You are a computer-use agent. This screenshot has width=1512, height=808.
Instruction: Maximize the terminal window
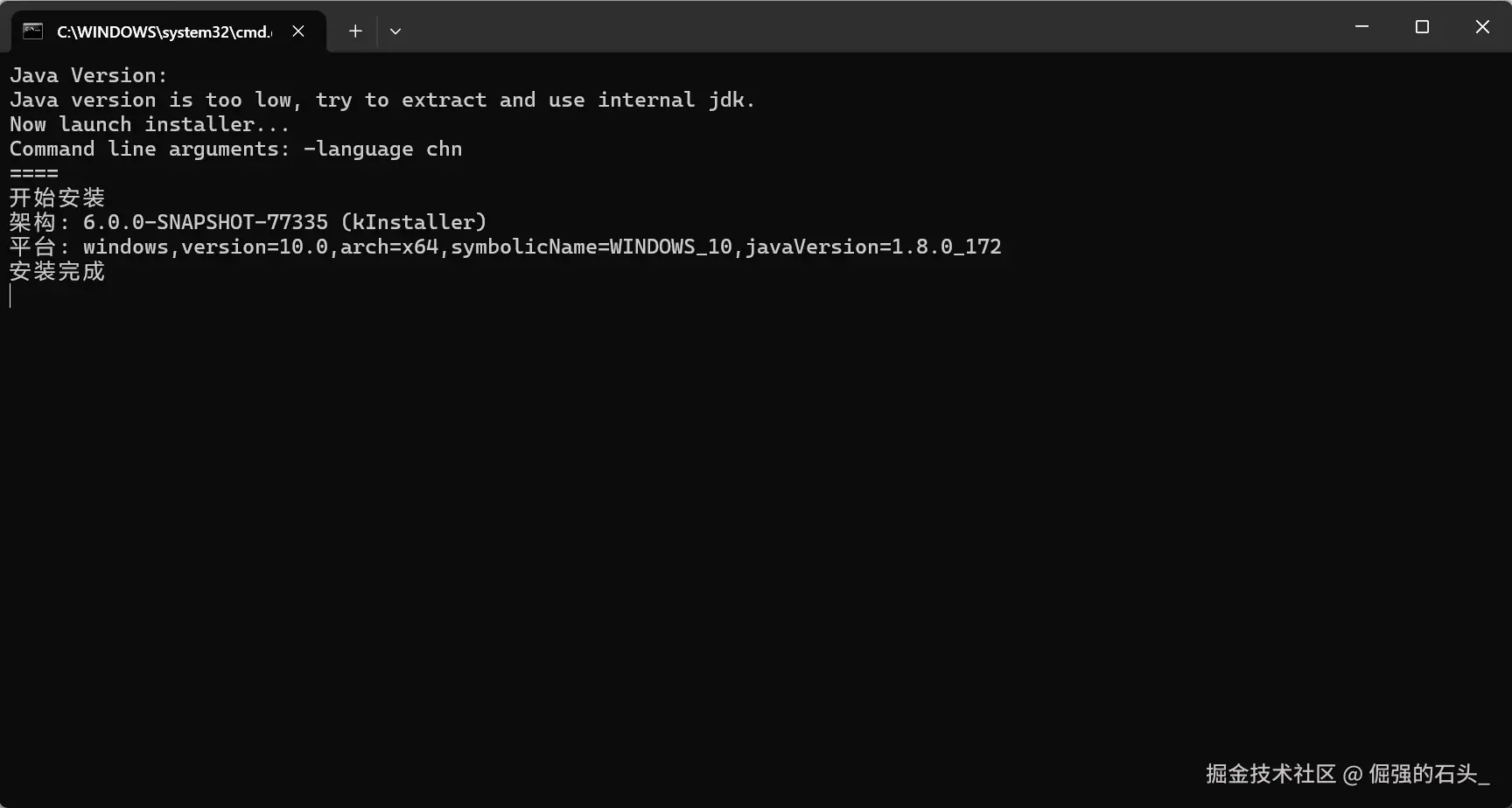(x=1422, y=27)
